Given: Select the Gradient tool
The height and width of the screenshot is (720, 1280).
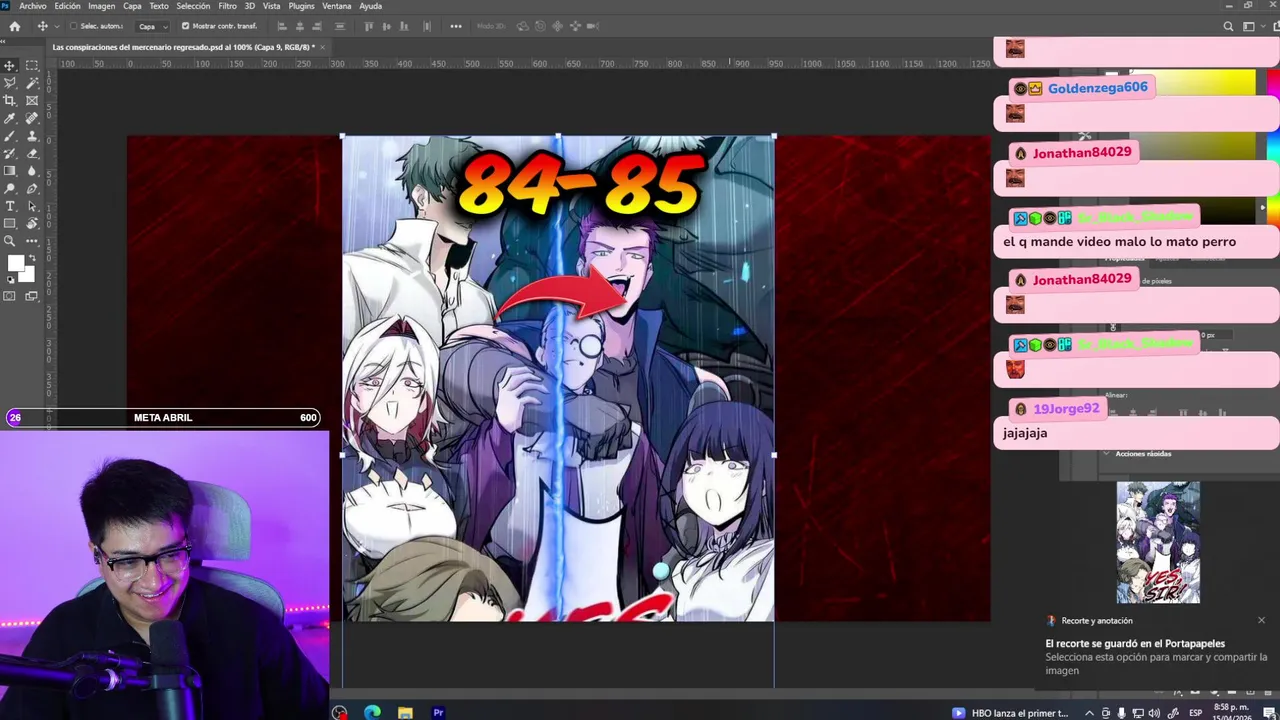Looking at the screenshot, I should coord(10,171).
